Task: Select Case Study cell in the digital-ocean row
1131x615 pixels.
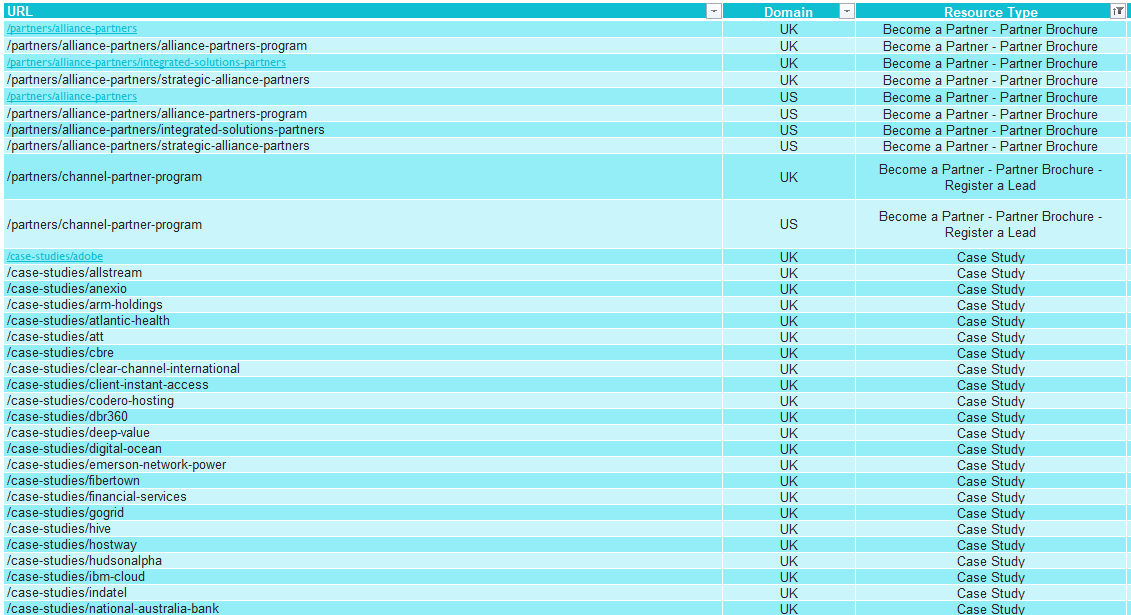Action: click(x=990, y=448)
